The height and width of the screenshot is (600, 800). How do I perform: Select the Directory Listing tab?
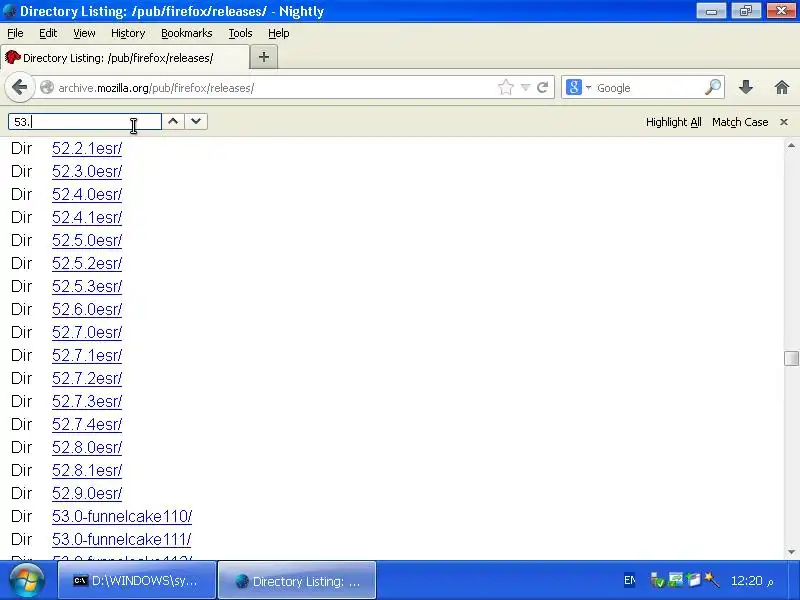pyautogui.click(x=125, y=58)
